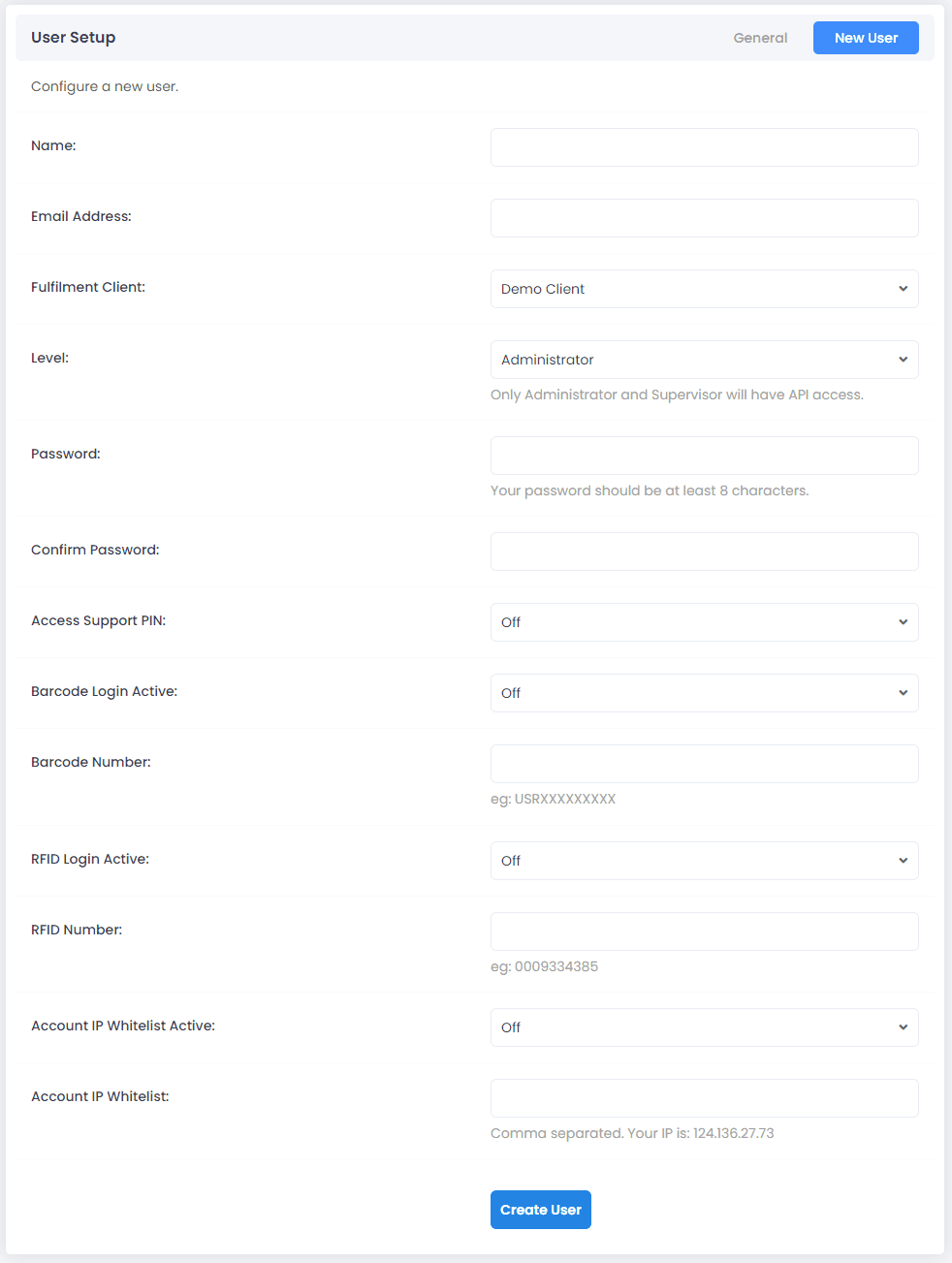The image size is (952, 1263).
Task: Switch to the General tab
Action: [760, 38]
